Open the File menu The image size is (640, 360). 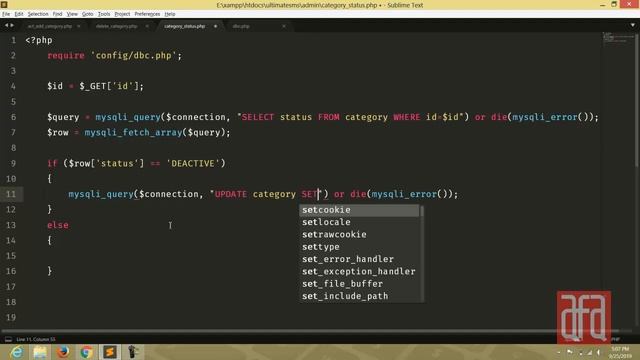pos(6,14)
